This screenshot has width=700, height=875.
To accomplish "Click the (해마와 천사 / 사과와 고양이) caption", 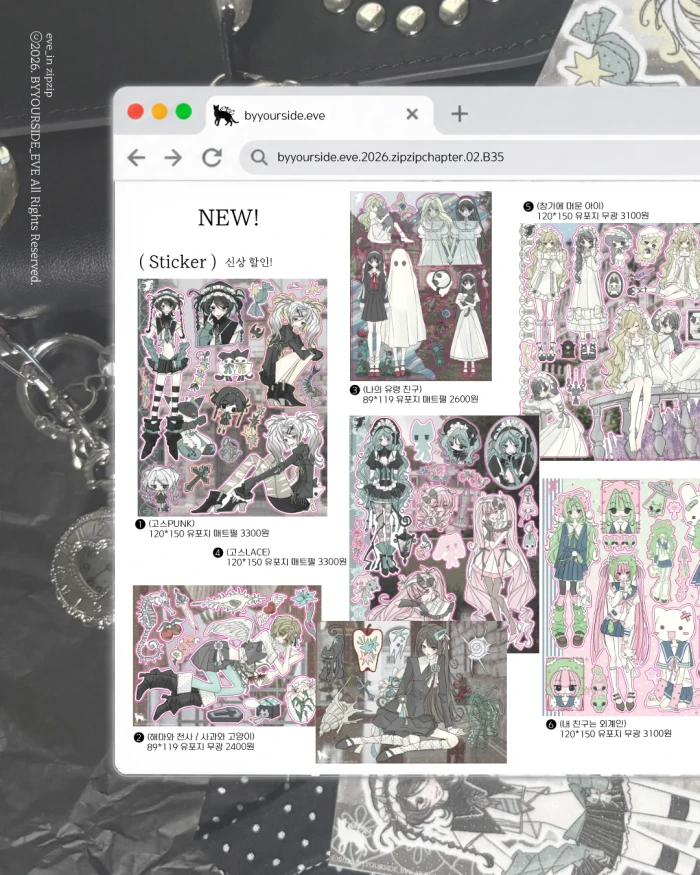I will pyautogui.click(x=201, y=737).
